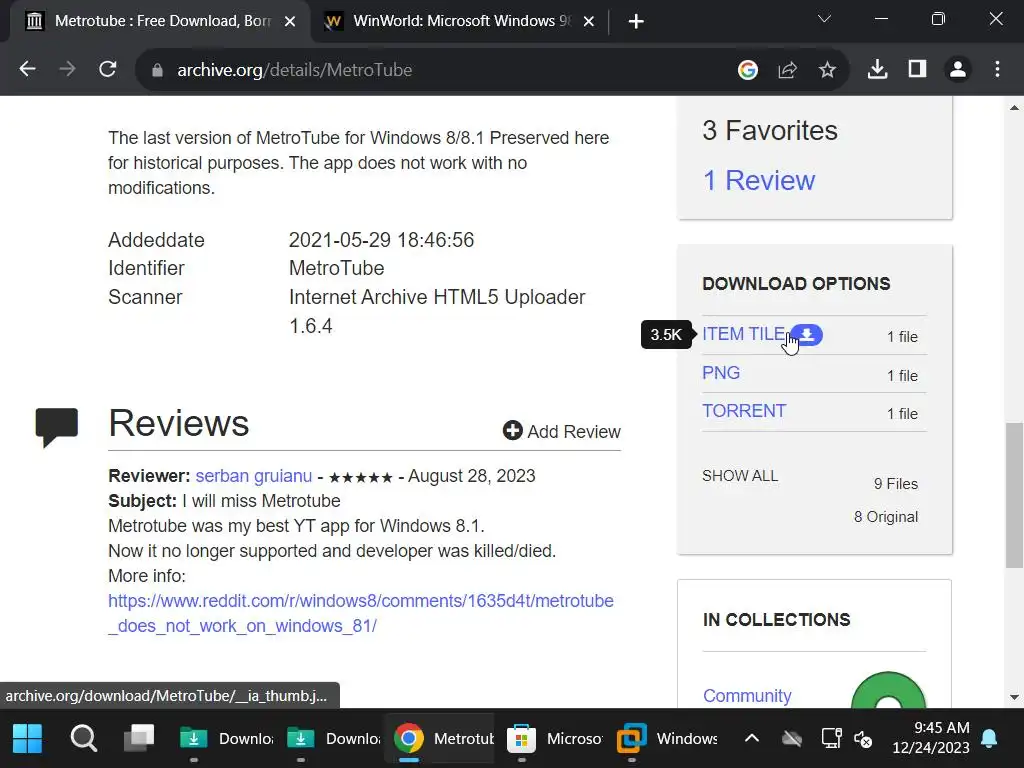Open the Windows Start menu

coord(27,739)
